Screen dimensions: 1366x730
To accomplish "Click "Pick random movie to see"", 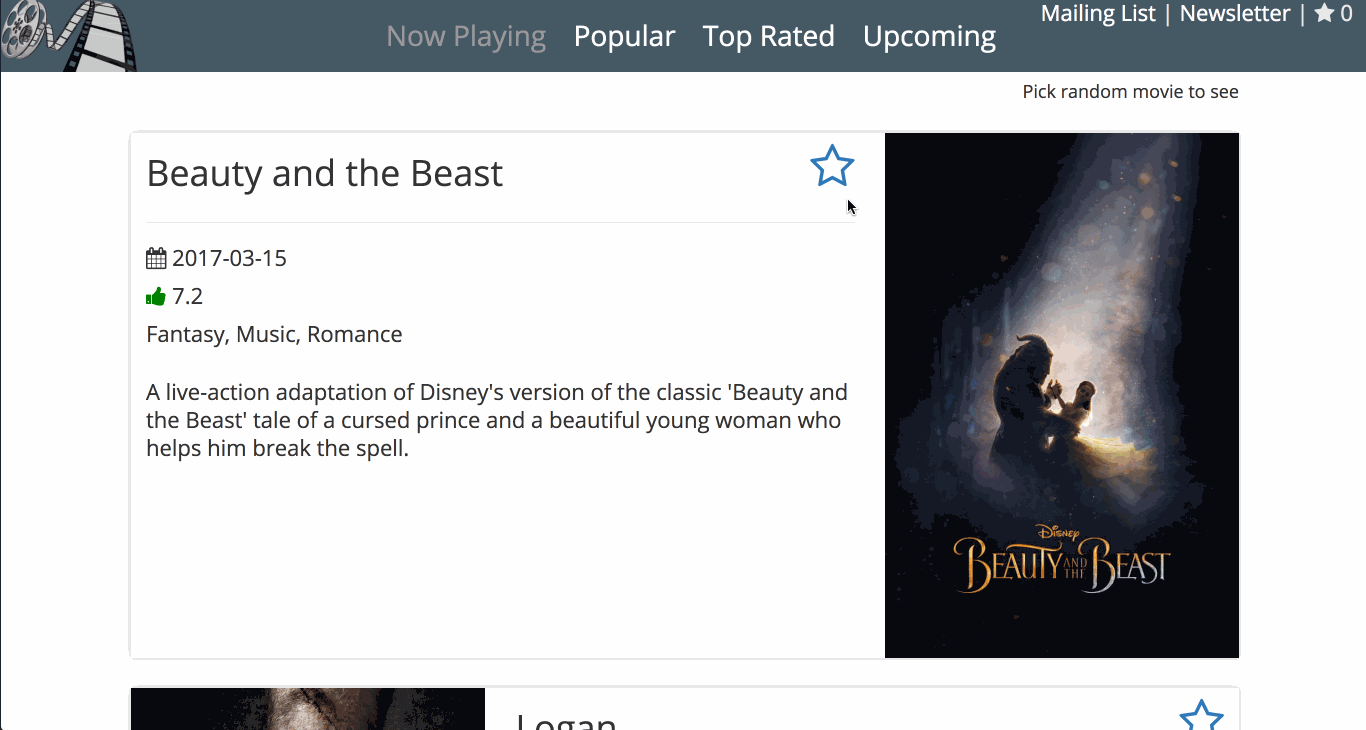I will (1130, 92).
